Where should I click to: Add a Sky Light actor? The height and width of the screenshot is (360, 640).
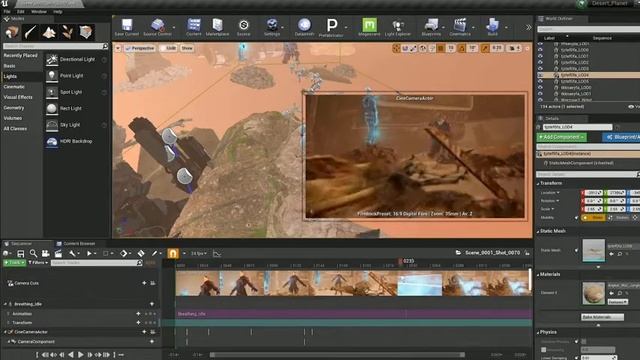pyautogui.click(x=76, y=125)
